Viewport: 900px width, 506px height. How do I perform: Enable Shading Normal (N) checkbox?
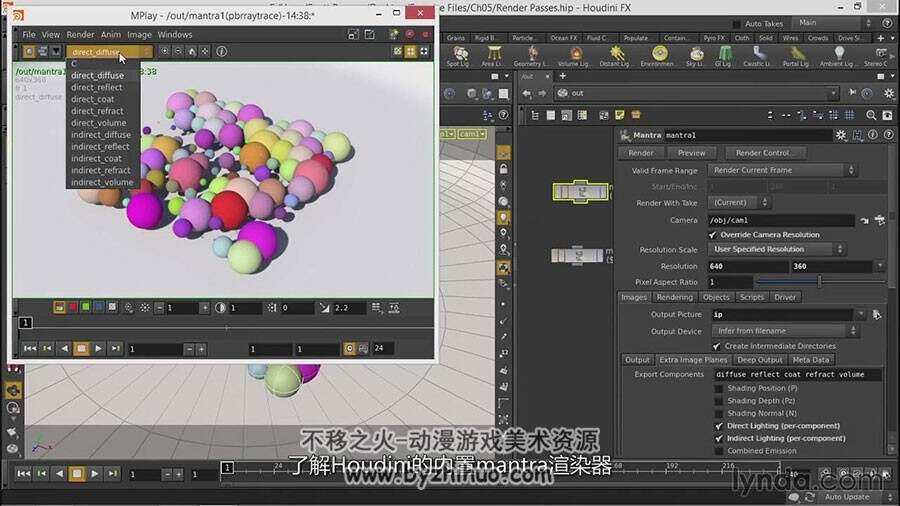pos(719,414)
